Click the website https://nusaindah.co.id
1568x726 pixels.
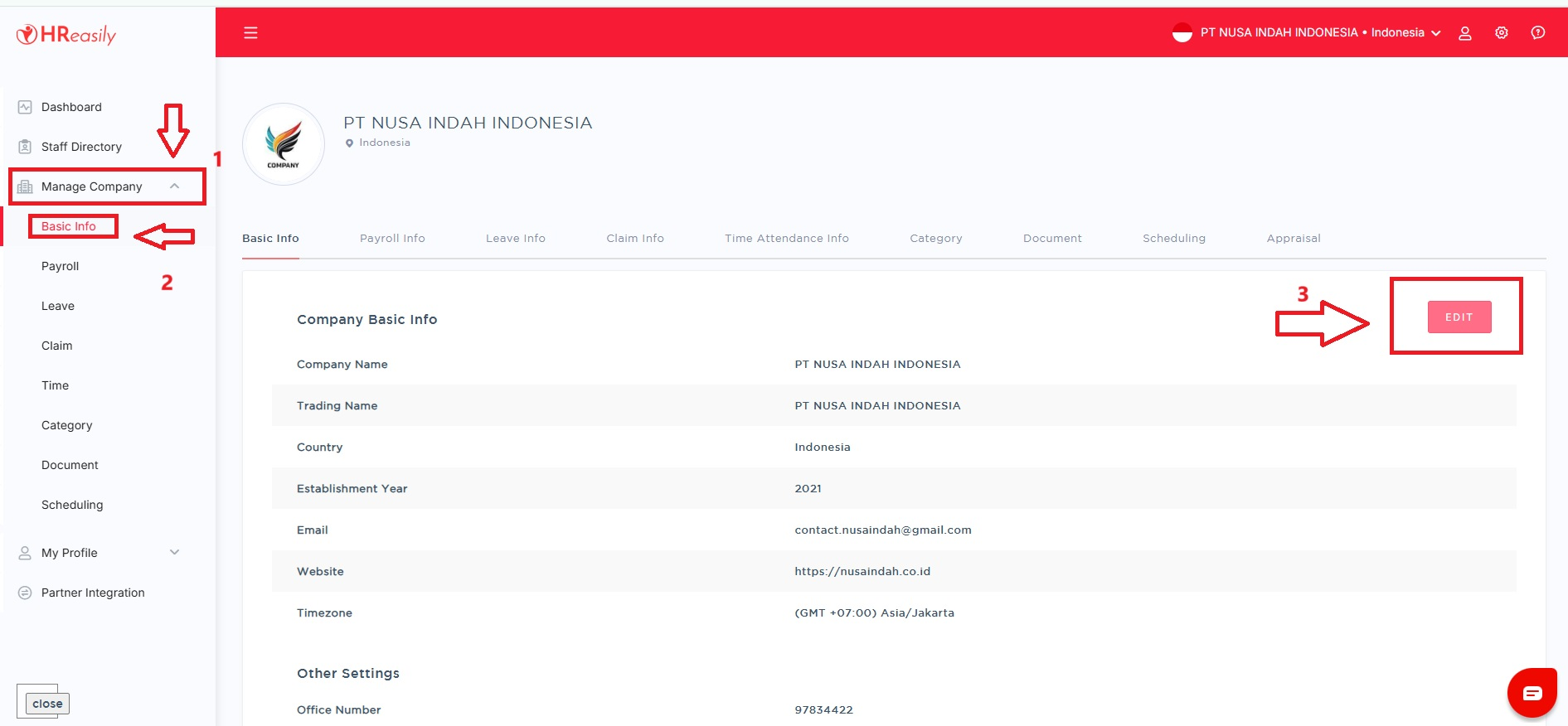click(x=862, y=572)
